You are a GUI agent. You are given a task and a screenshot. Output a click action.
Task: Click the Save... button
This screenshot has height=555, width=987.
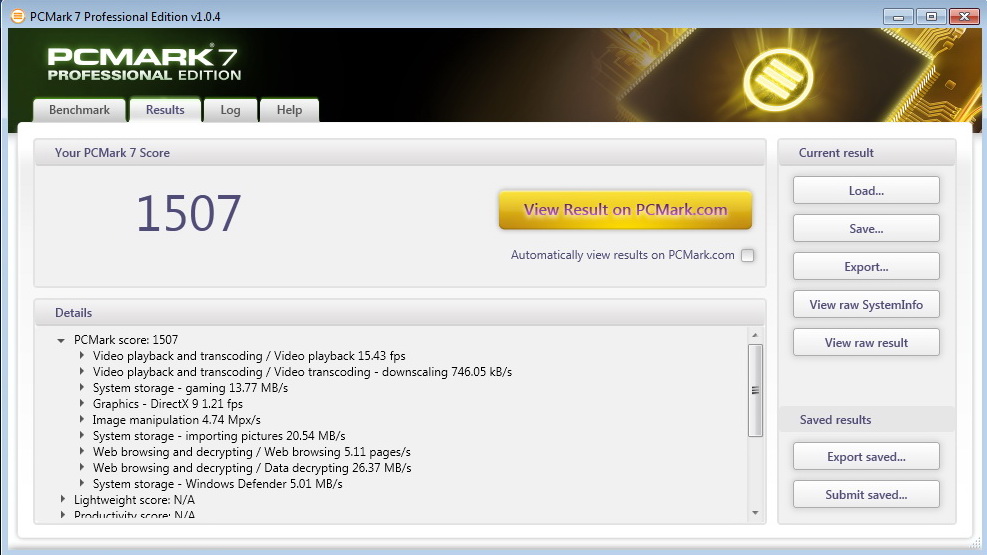click(x=866, y=228)
